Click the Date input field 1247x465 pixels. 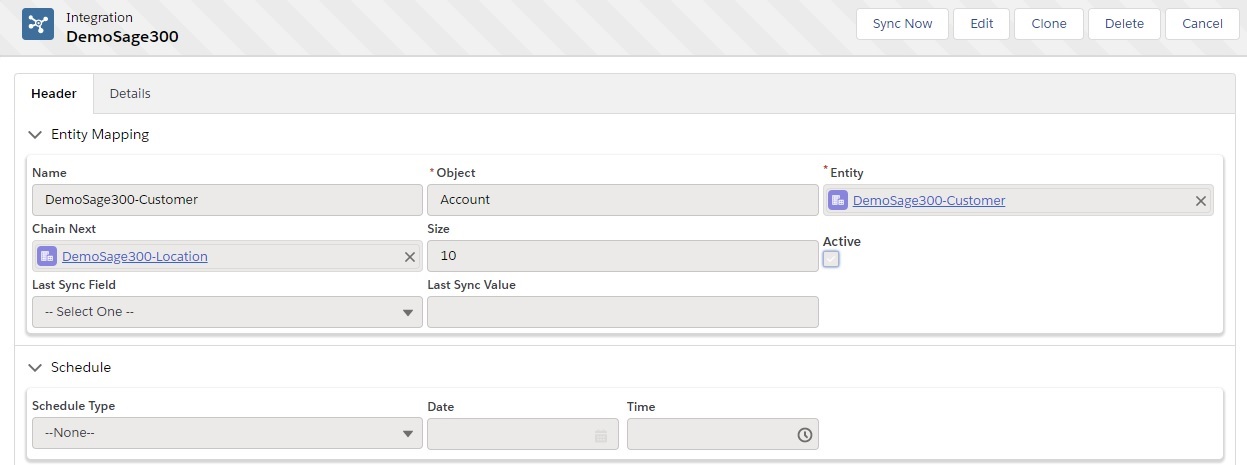pos(522,434)
